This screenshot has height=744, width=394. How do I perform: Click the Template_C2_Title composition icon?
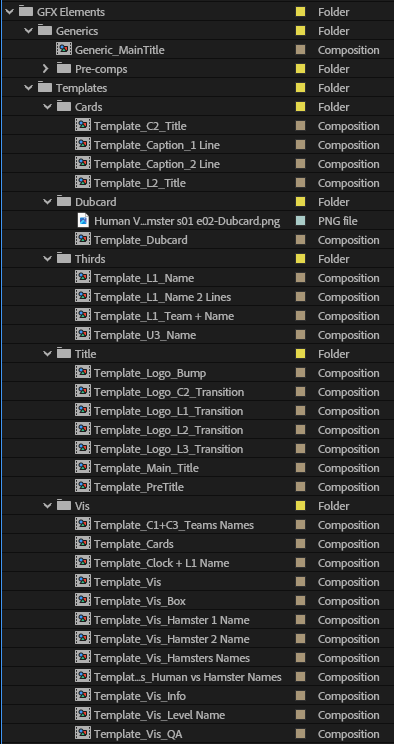point(83,125)
